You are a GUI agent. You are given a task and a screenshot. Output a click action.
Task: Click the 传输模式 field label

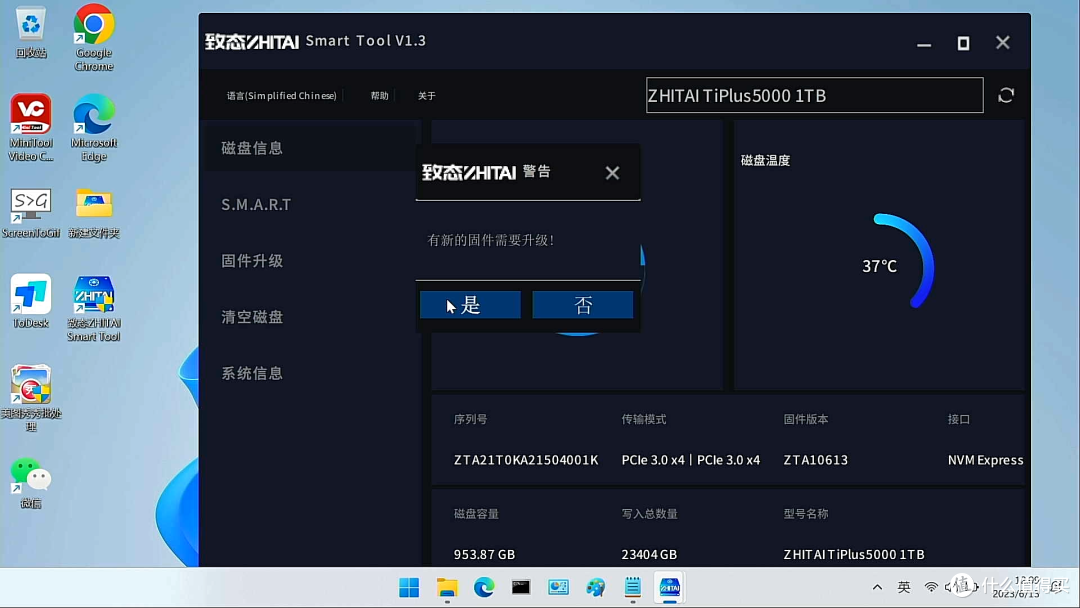point(644,419)
